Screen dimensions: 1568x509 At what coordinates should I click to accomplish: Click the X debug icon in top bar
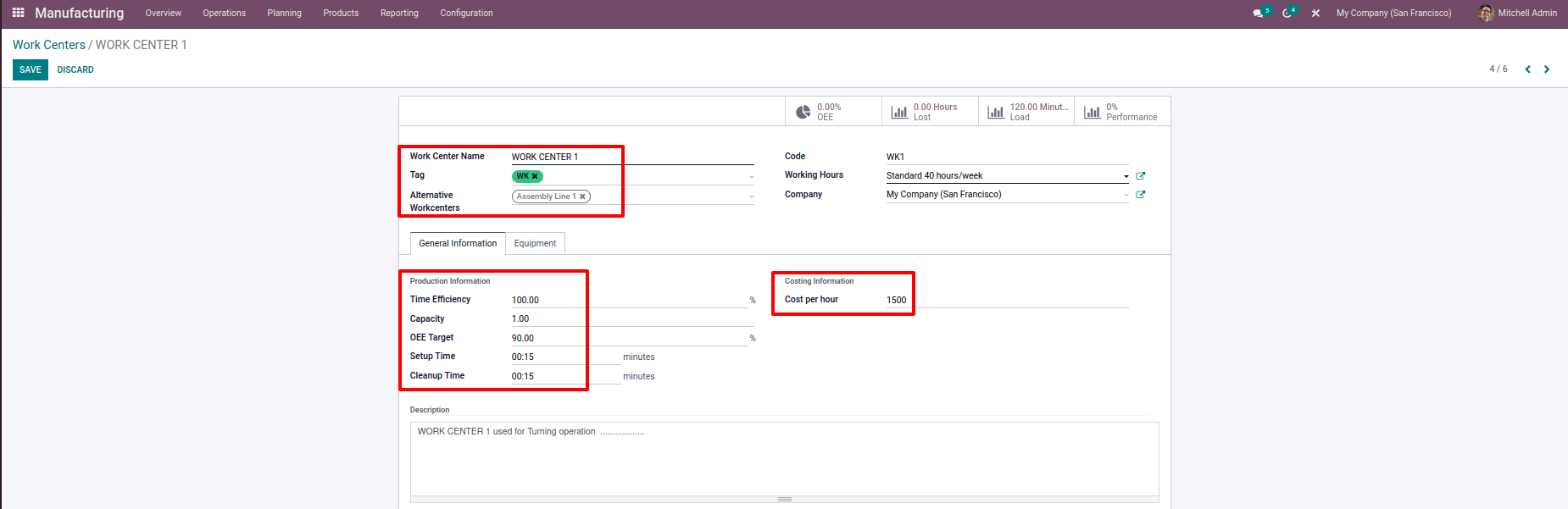pos(1315,14)
